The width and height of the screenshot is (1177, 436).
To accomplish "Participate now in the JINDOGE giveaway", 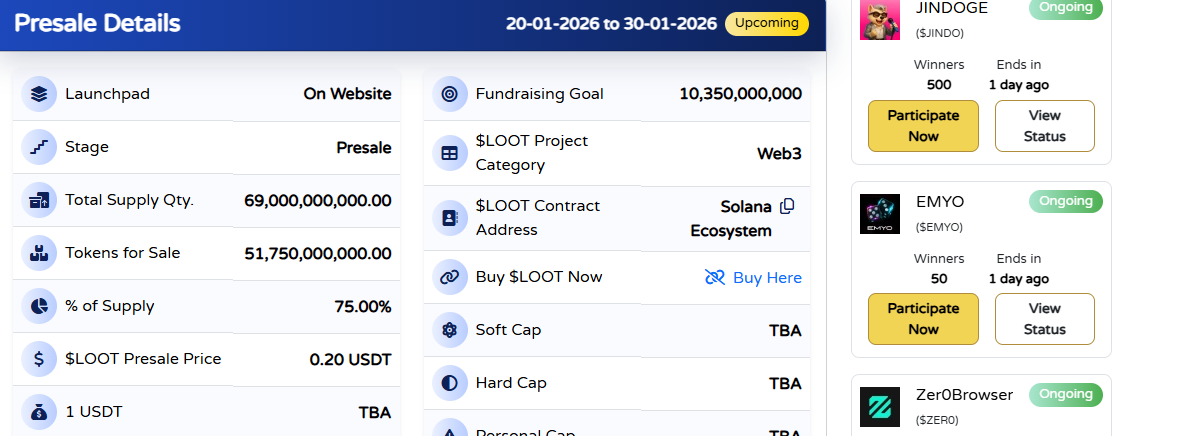I will pyautogui.click(x=923, y=126).
